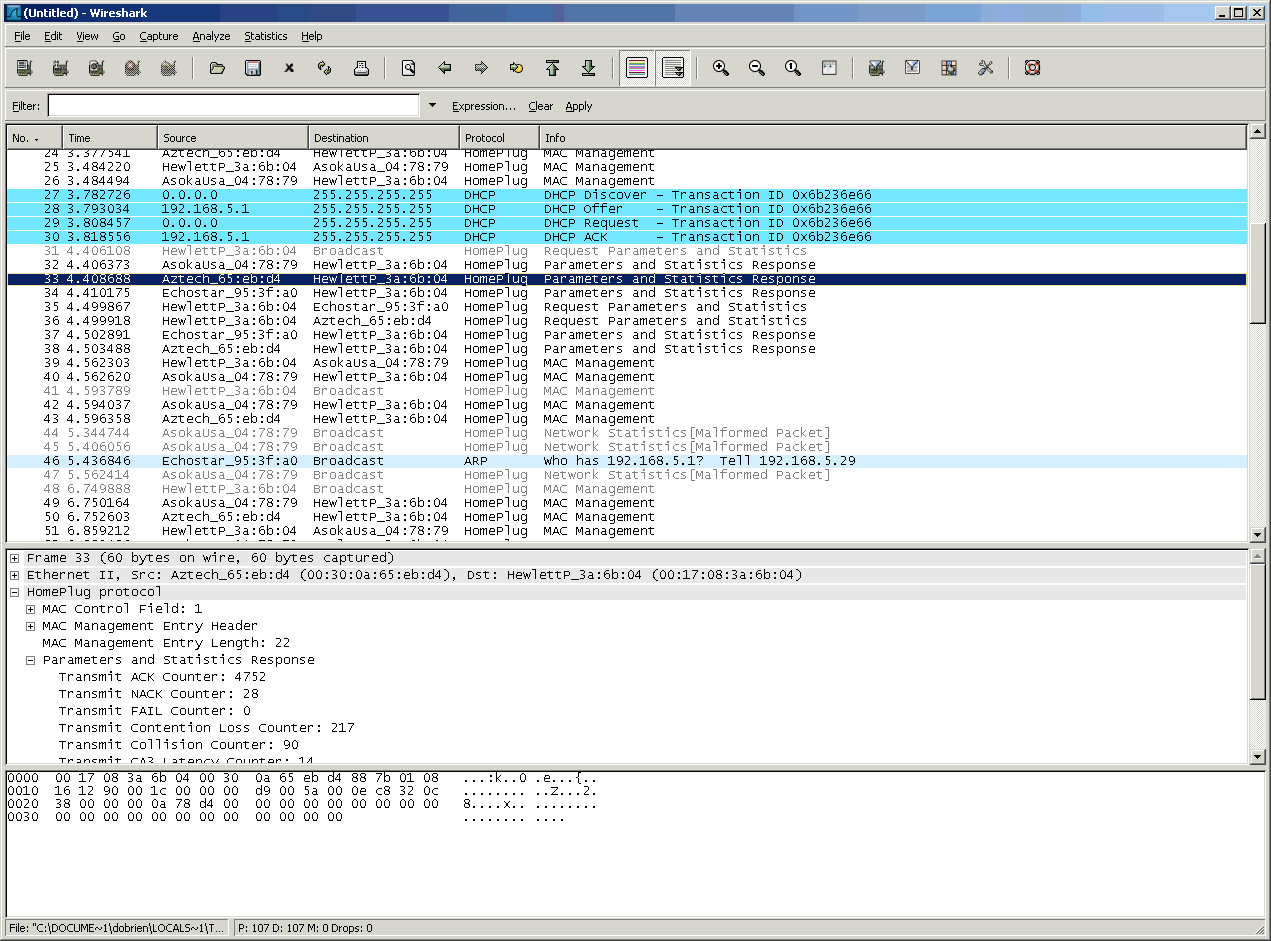
Task: Open the Go menu
Action: pos(119,36)
